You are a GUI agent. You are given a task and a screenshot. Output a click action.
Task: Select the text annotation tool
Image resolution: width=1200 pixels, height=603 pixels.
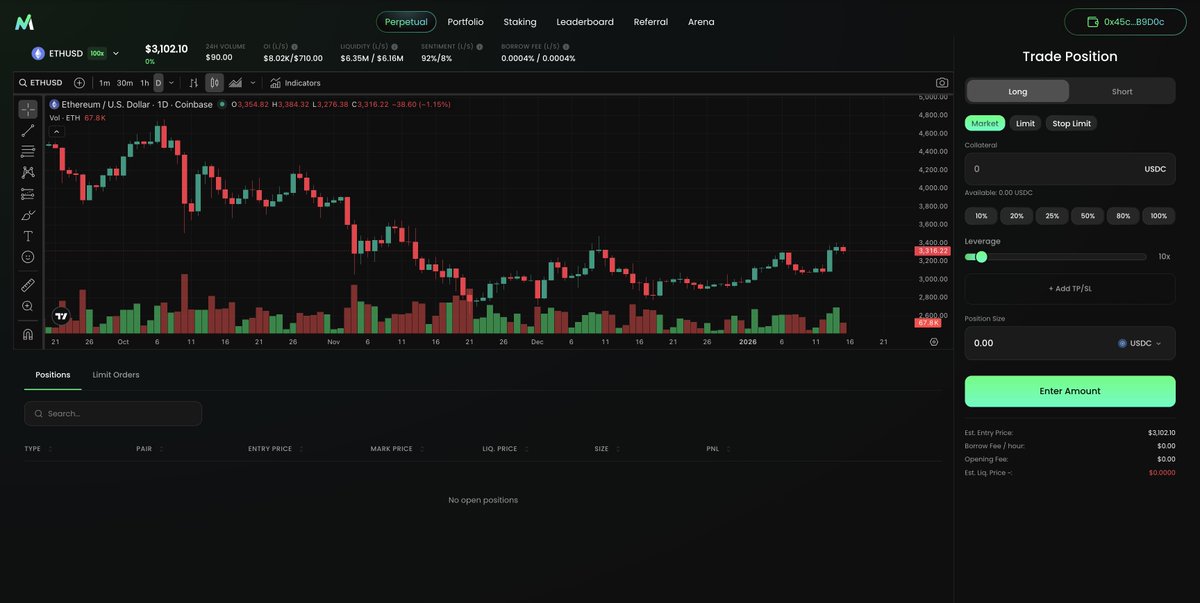(28, 236)
